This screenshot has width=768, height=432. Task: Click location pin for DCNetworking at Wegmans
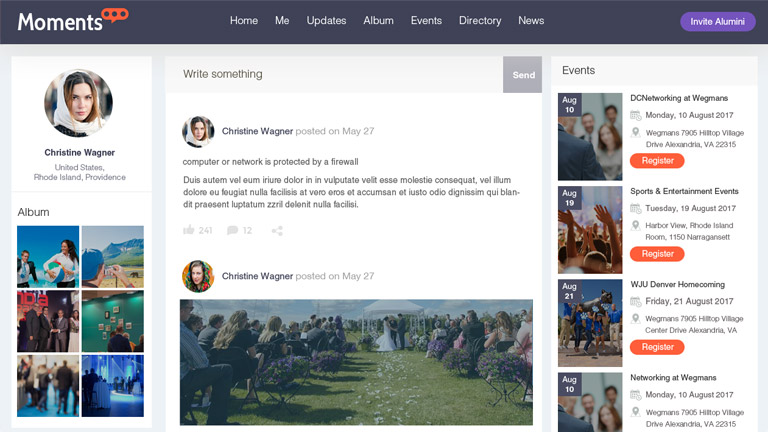click(x=635, y=132)
